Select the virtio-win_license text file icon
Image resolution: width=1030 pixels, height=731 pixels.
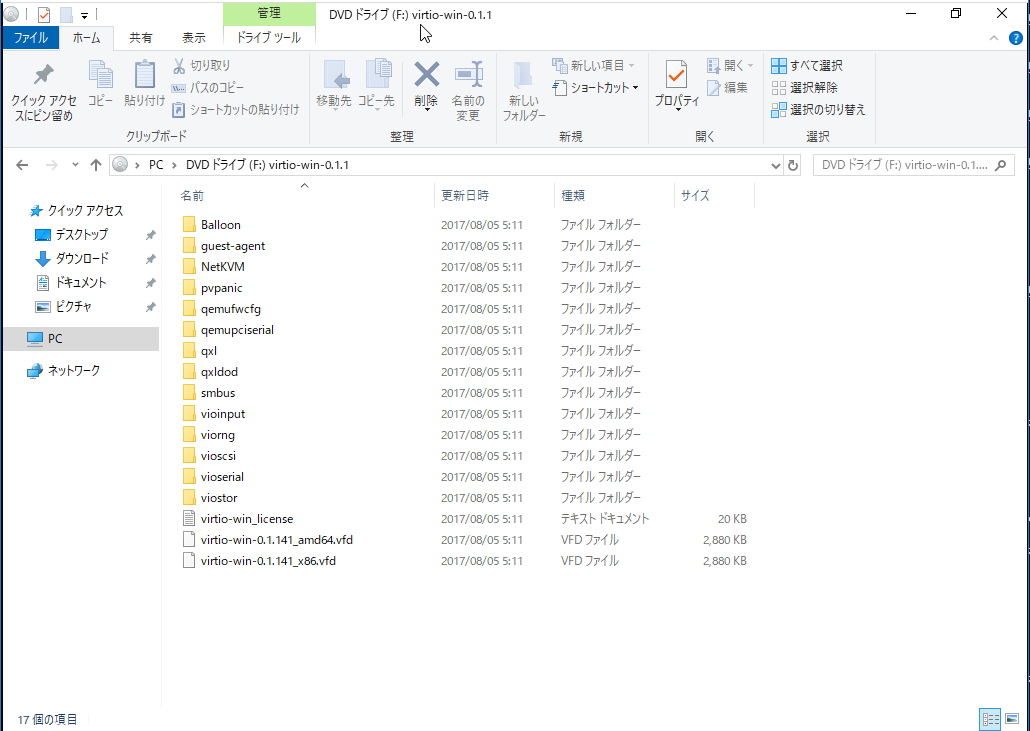tap(189, 519)
